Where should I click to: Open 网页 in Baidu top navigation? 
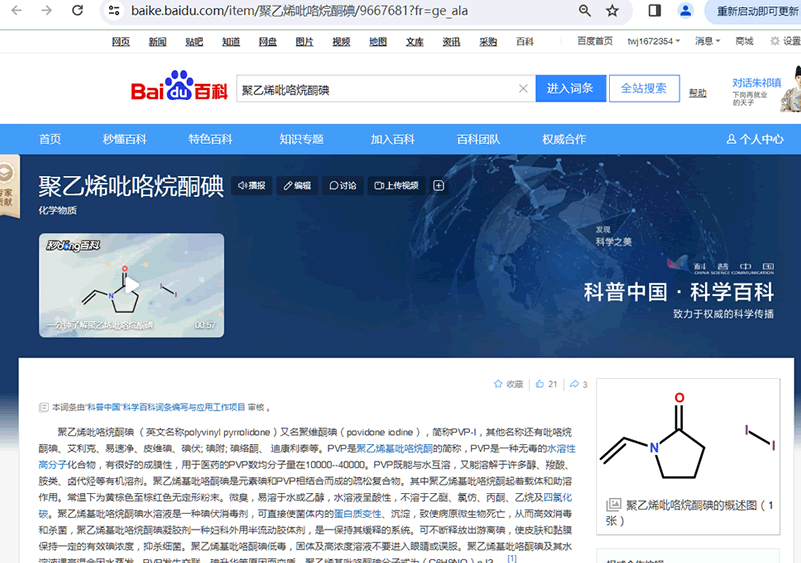click(121, 41)
